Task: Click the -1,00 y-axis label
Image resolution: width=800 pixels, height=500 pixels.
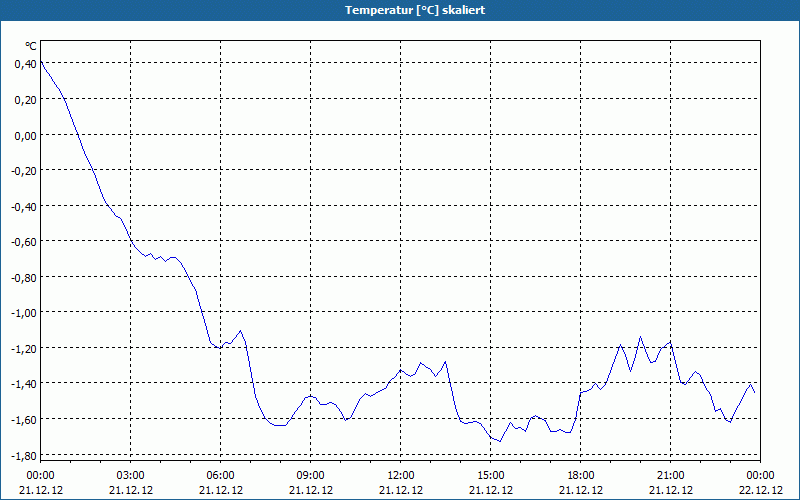Action: [x=24, y=313]
